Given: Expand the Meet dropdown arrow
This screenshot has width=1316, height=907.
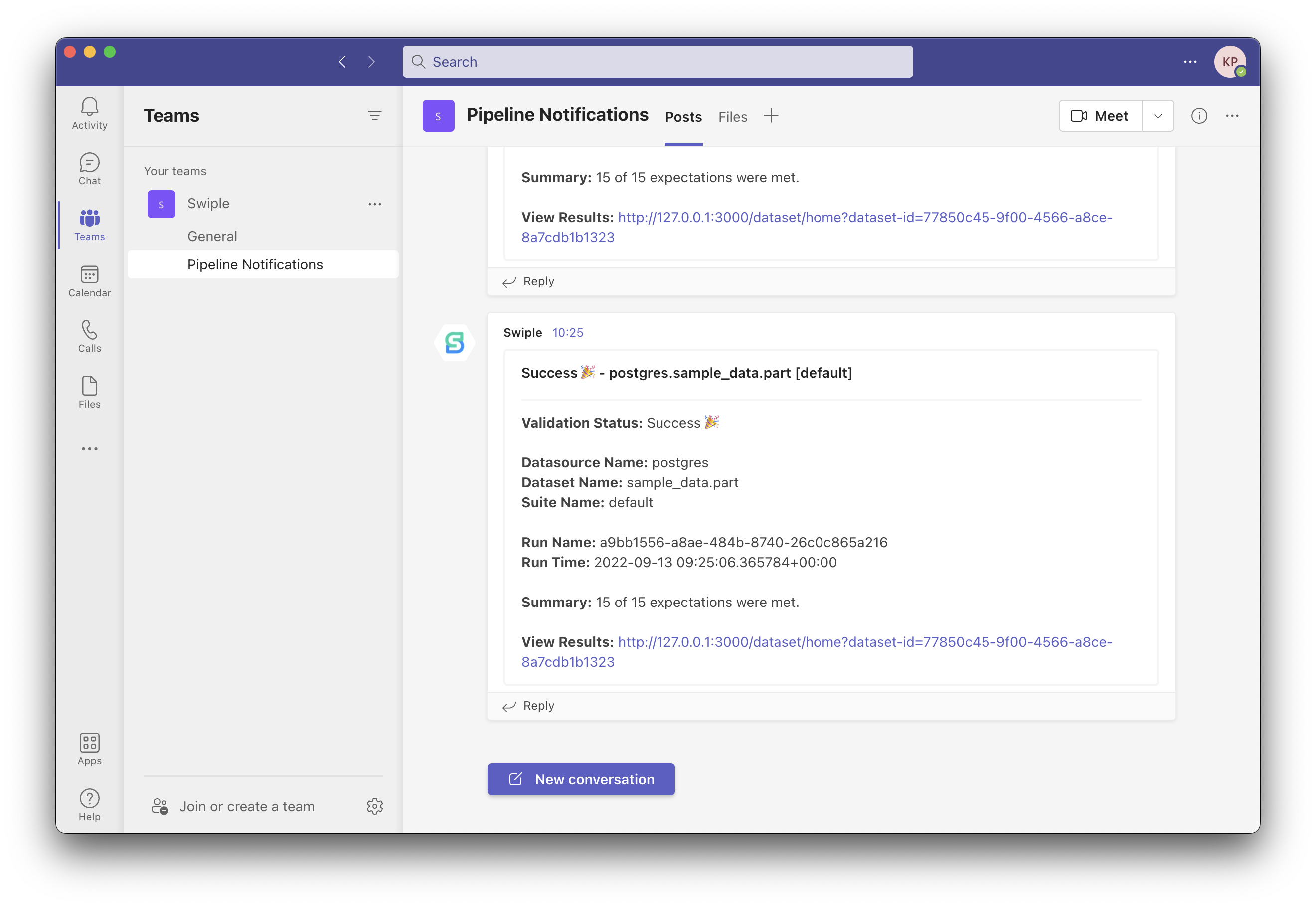Looking at the screenshot, I should click(x=1157, y=116).
